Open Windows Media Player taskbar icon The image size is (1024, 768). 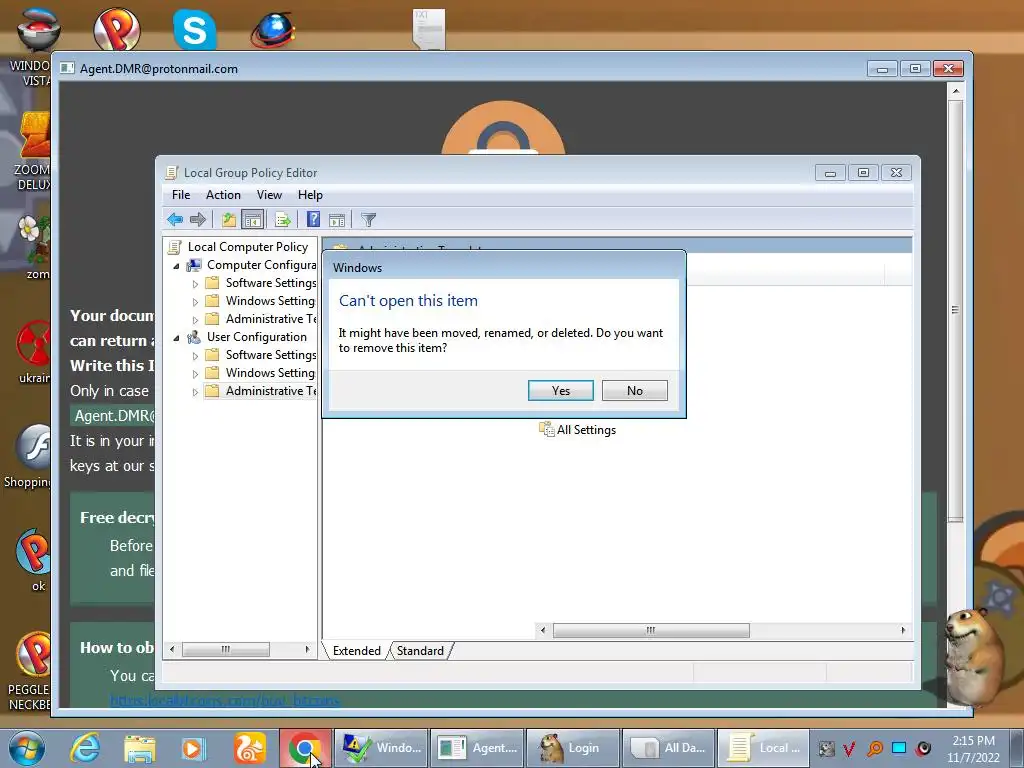pos(193,748)
